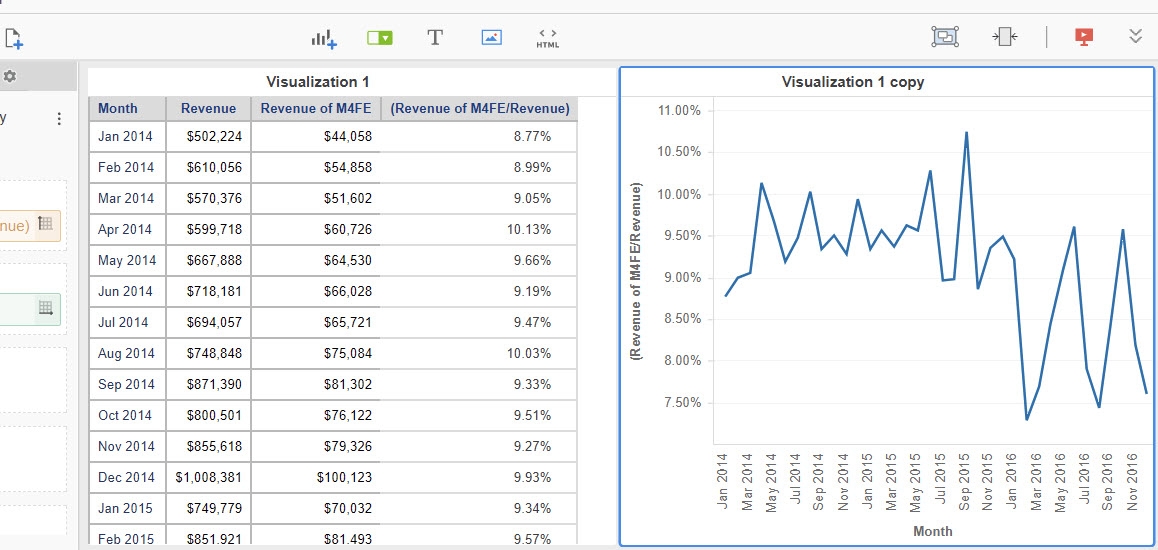Click the Revenue column header
Viewport: 1158px width, 550px height.
click(208, 108)
